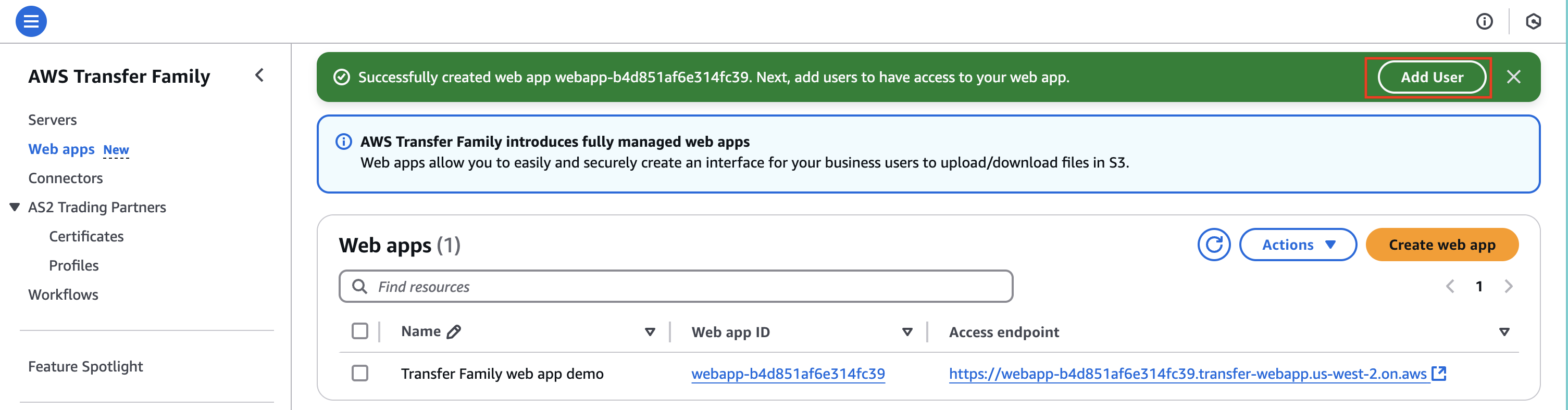Open external link icon for access endpoint
The height and width of the screenshot is (410, 1568).
coord(1439,373)
